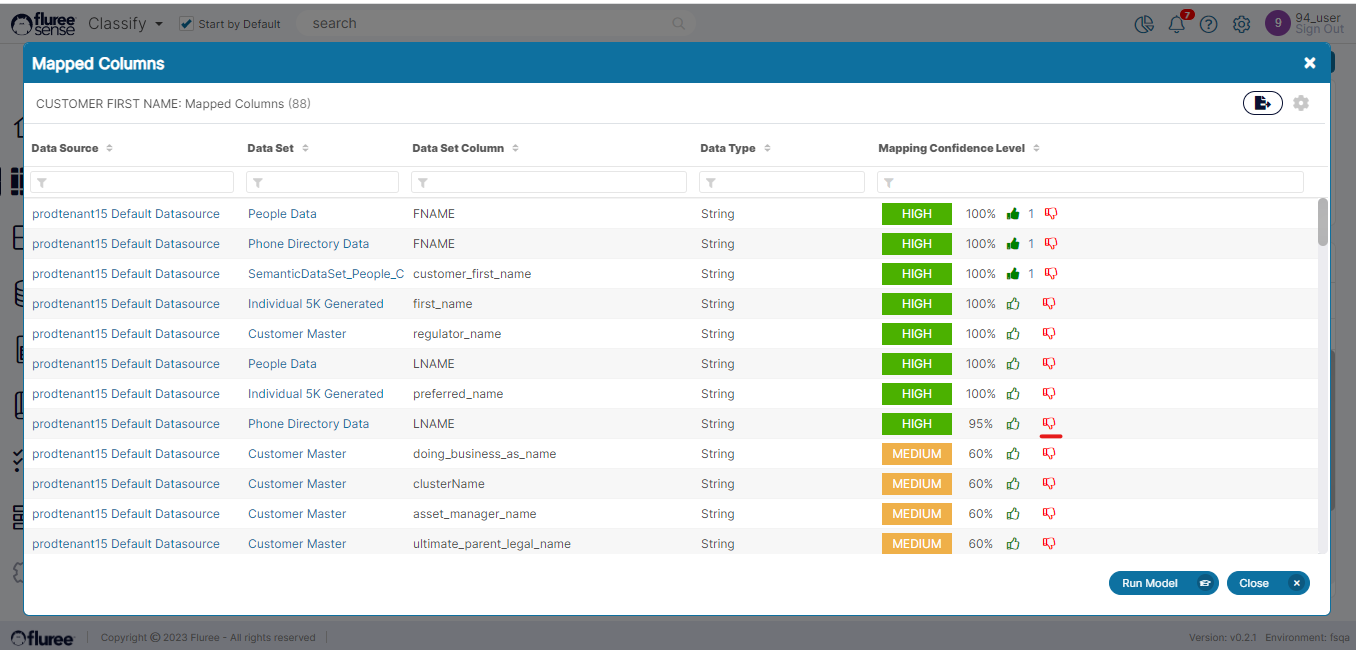The width and height of the screenshot is (1356, 650).
Task: Click the Data Type filter input
Action: [788, 182]
